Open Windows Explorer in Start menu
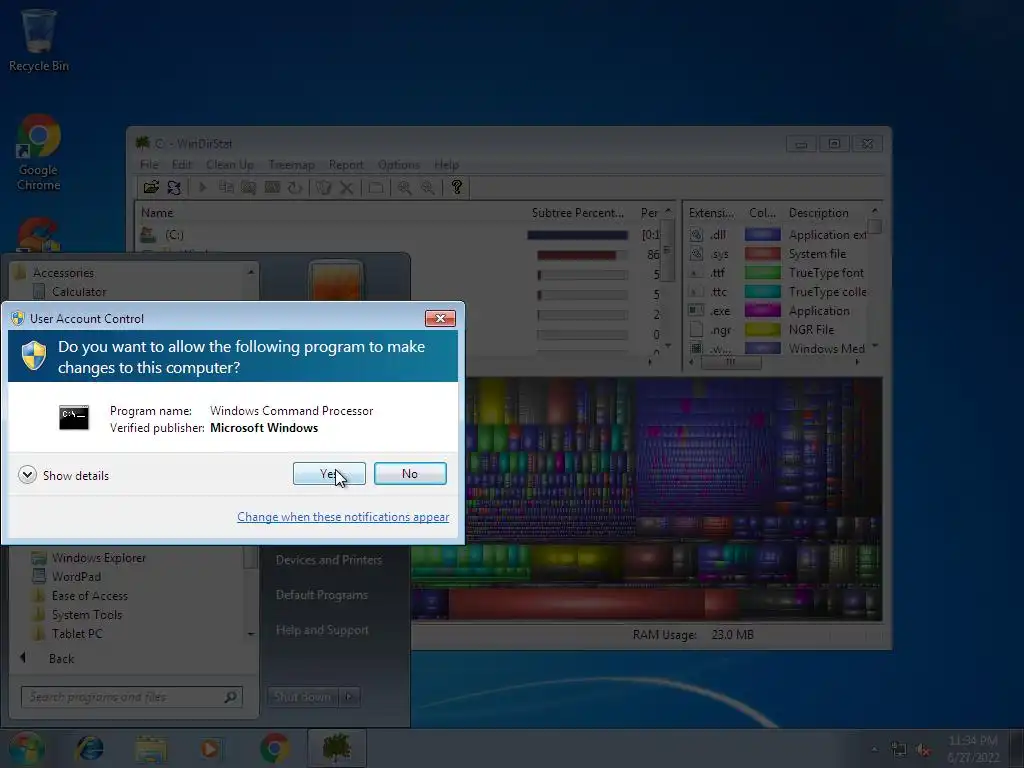 pyautogui.click(x=98, y=558)
